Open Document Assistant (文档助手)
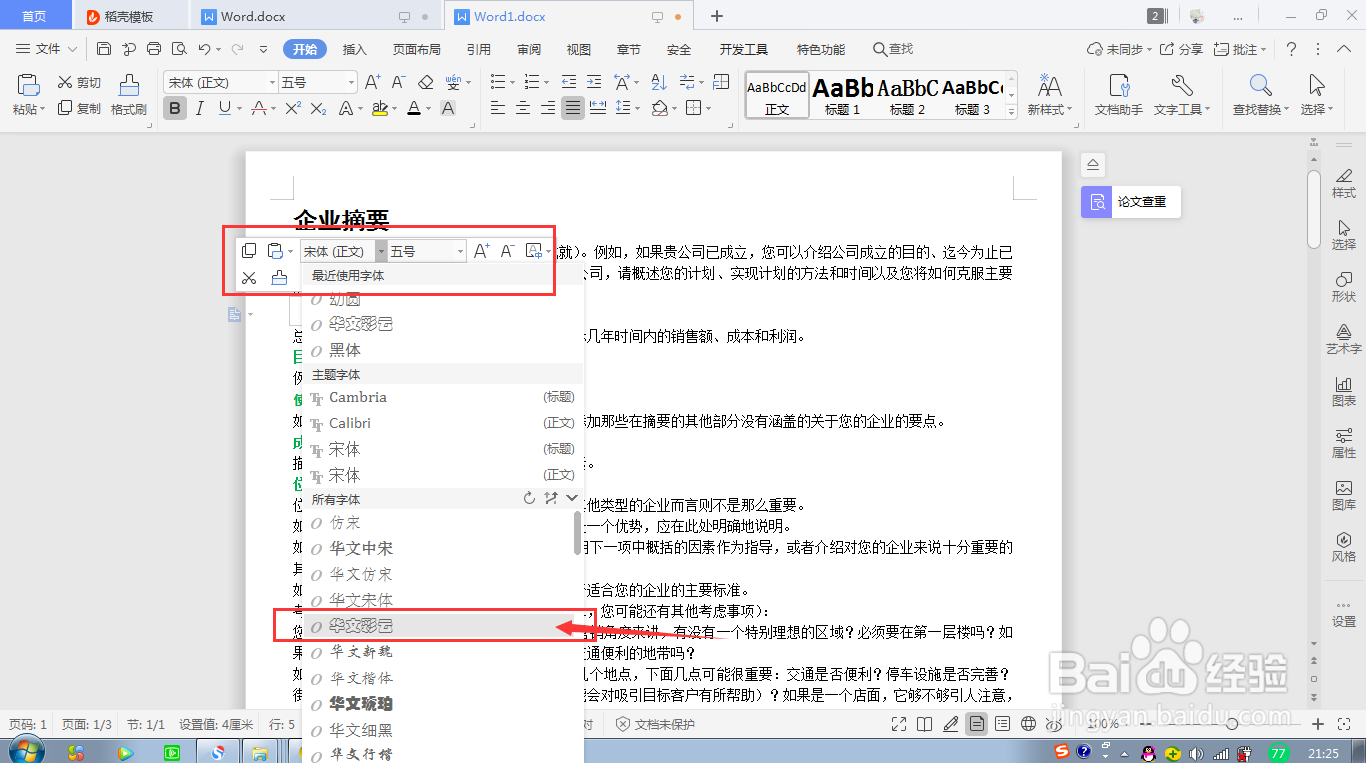1366x763 pixels. tap(1118, 96)
